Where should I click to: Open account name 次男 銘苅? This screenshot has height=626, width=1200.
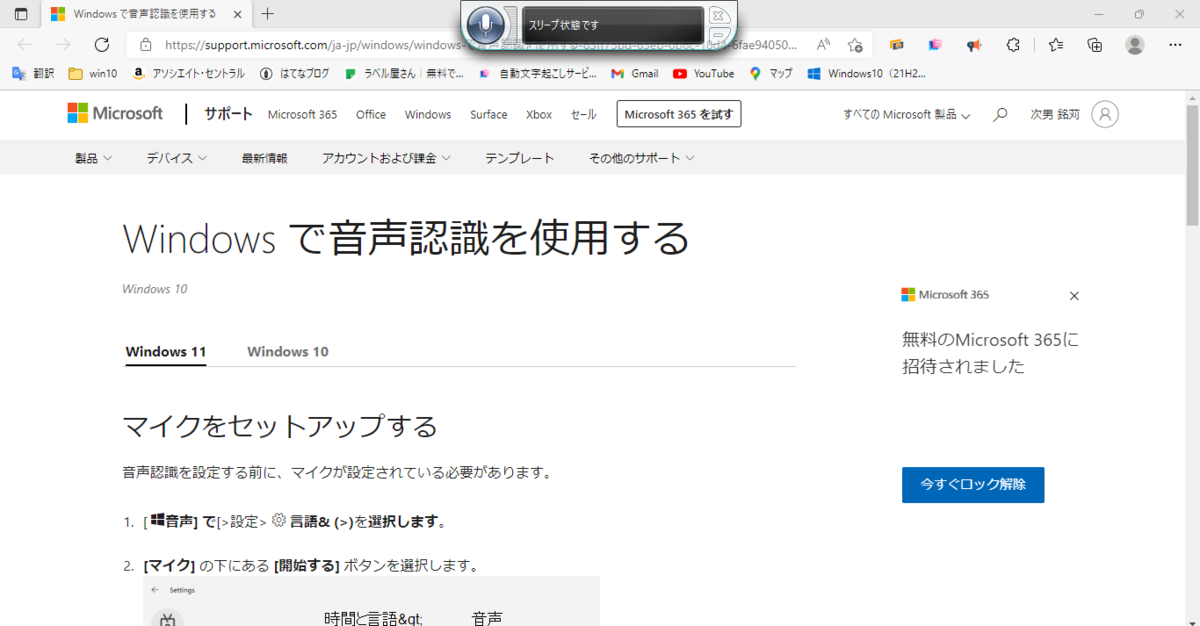[x=1055, y=115]
